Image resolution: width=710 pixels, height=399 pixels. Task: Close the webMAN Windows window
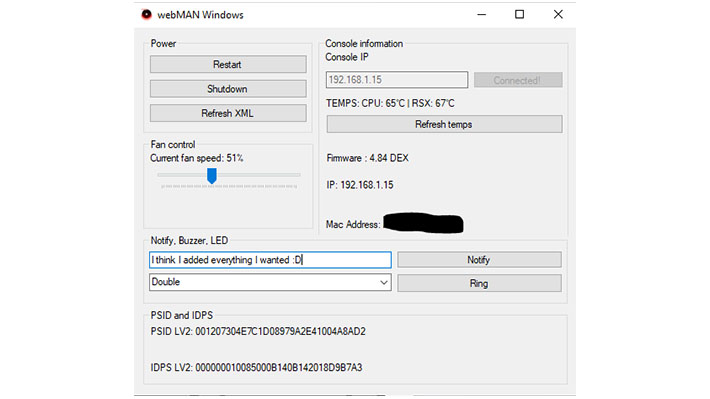coord(558,14)
